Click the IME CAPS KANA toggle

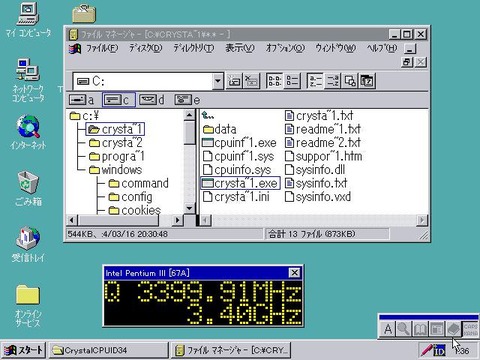470,329
